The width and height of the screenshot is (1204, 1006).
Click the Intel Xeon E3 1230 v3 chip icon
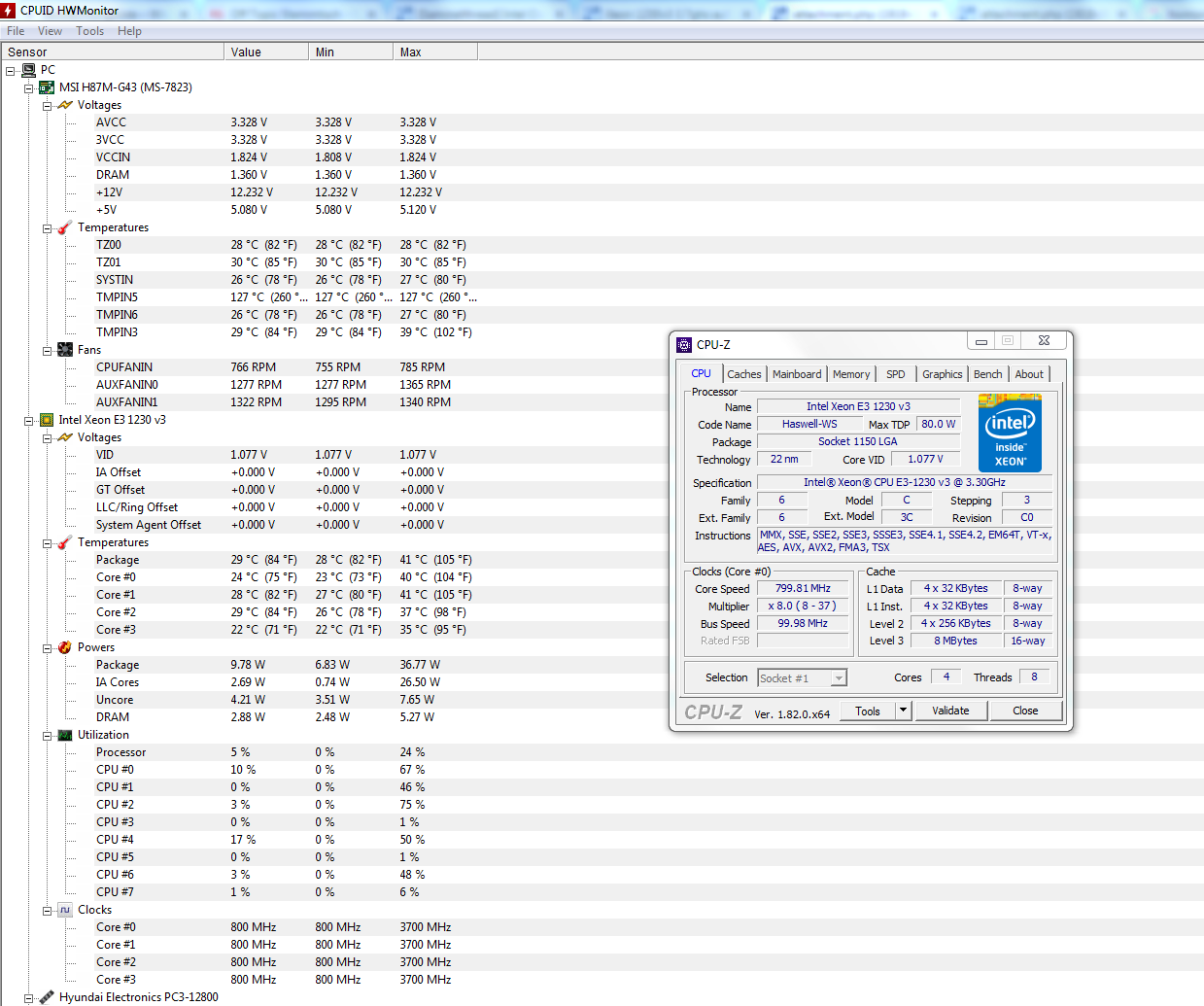(47, 420)
